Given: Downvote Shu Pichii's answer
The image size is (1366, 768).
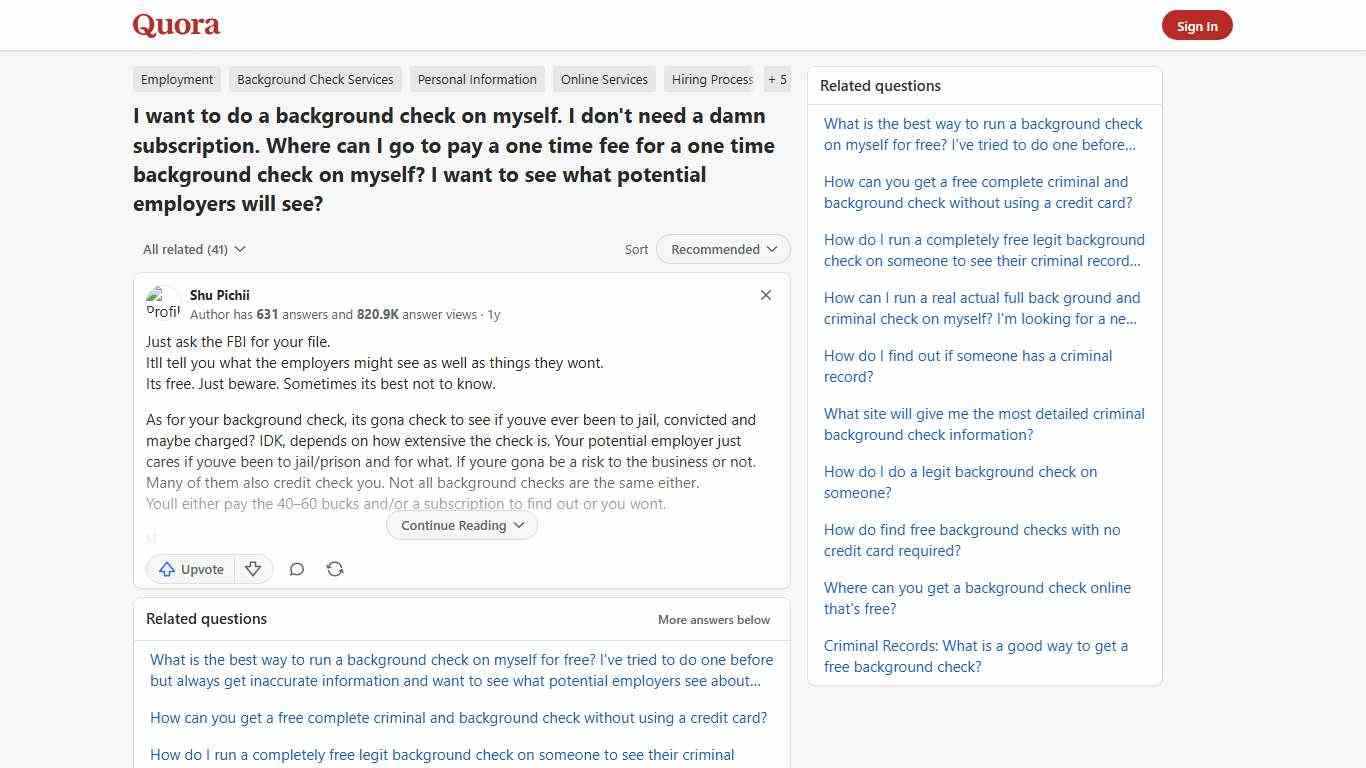Looking at the screenshot, I should click(253, 569).
